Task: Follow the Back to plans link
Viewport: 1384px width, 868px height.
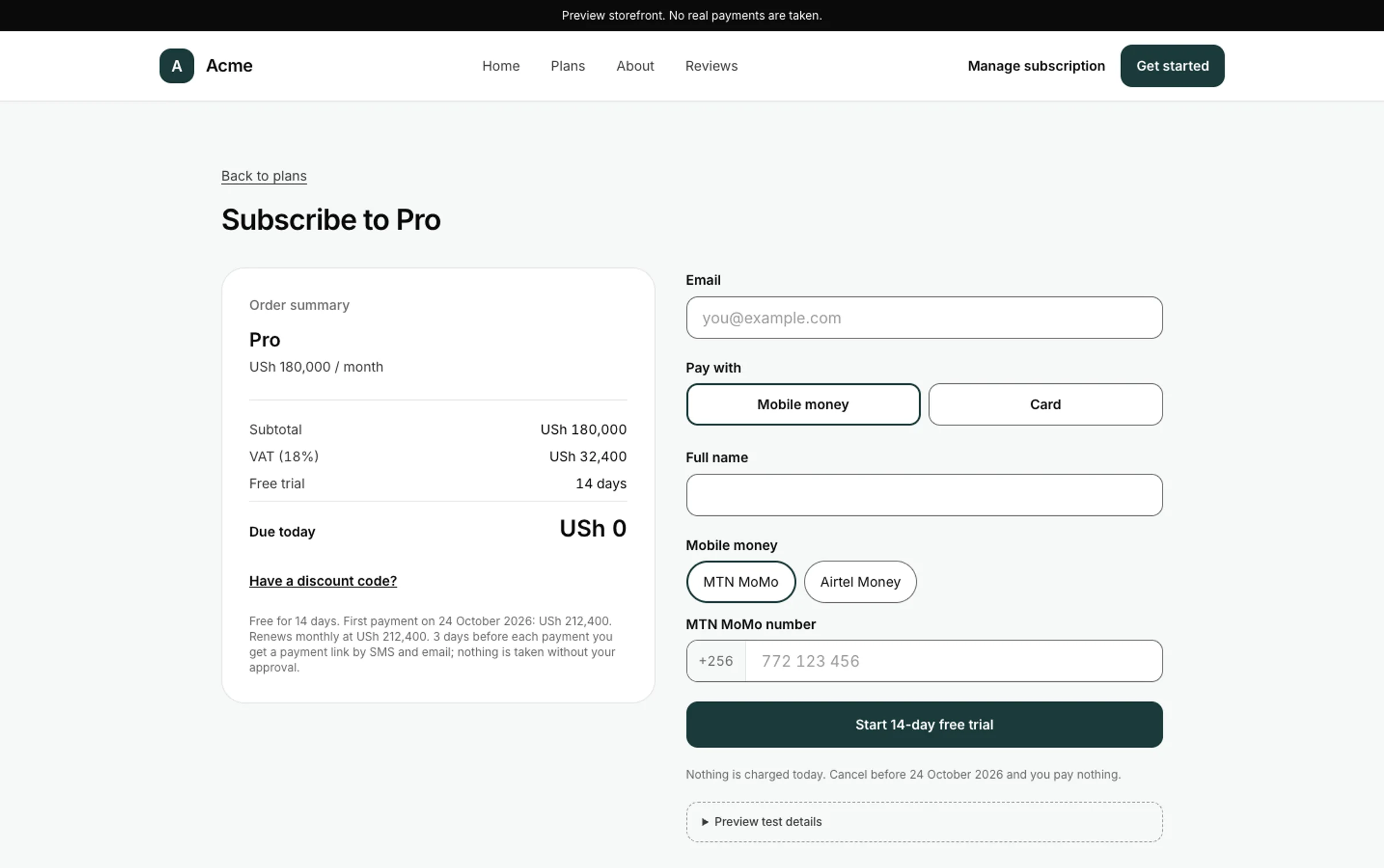Action: (x=264, y=176)
